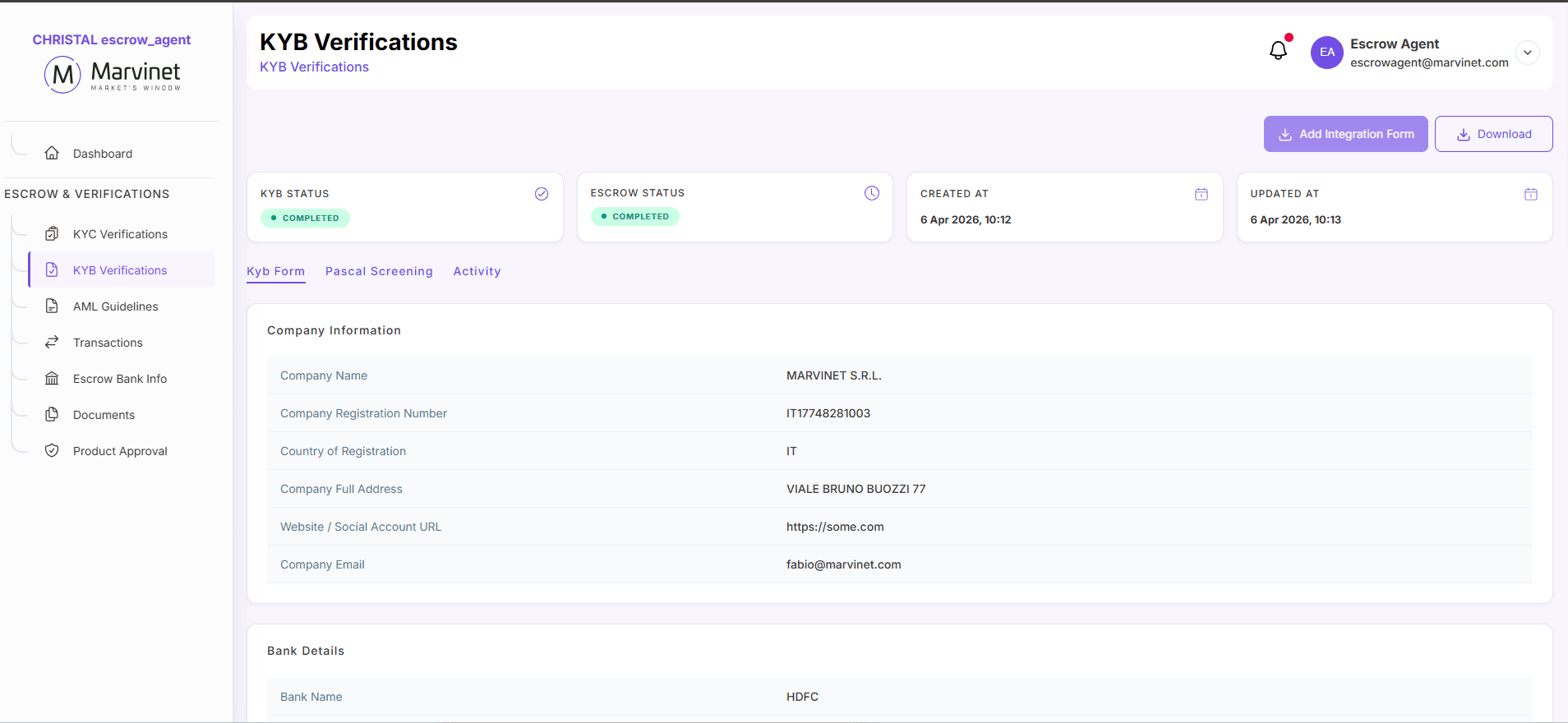Click the Created At calendar icon
The width and height of the screenshot is (1568, 723).
pos(1201,194)
